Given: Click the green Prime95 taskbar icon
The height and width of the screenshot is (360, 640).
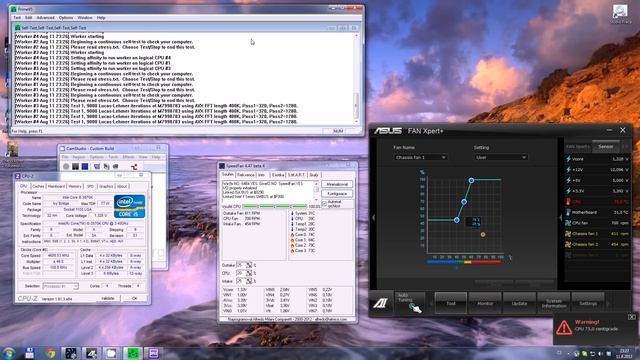Looking at the screenshot, I should [x=133, y=353].
